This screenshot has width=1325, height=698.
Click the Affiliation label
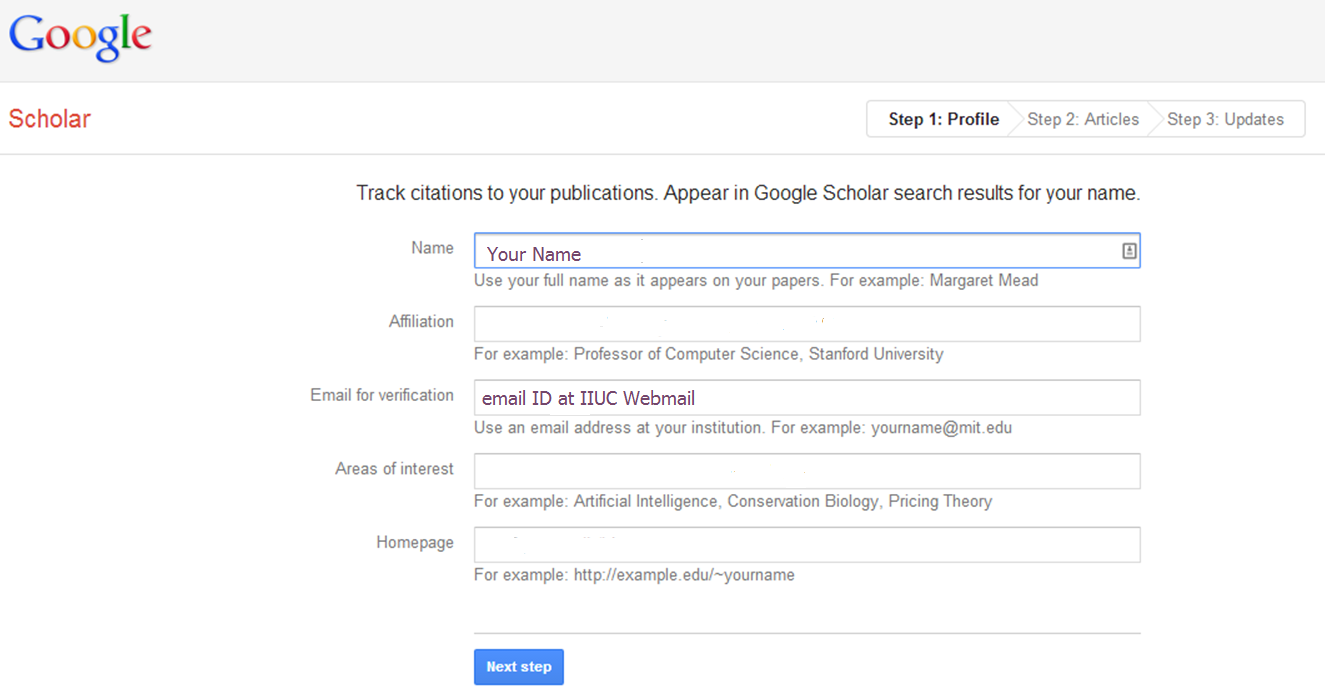tap(421, 322)
